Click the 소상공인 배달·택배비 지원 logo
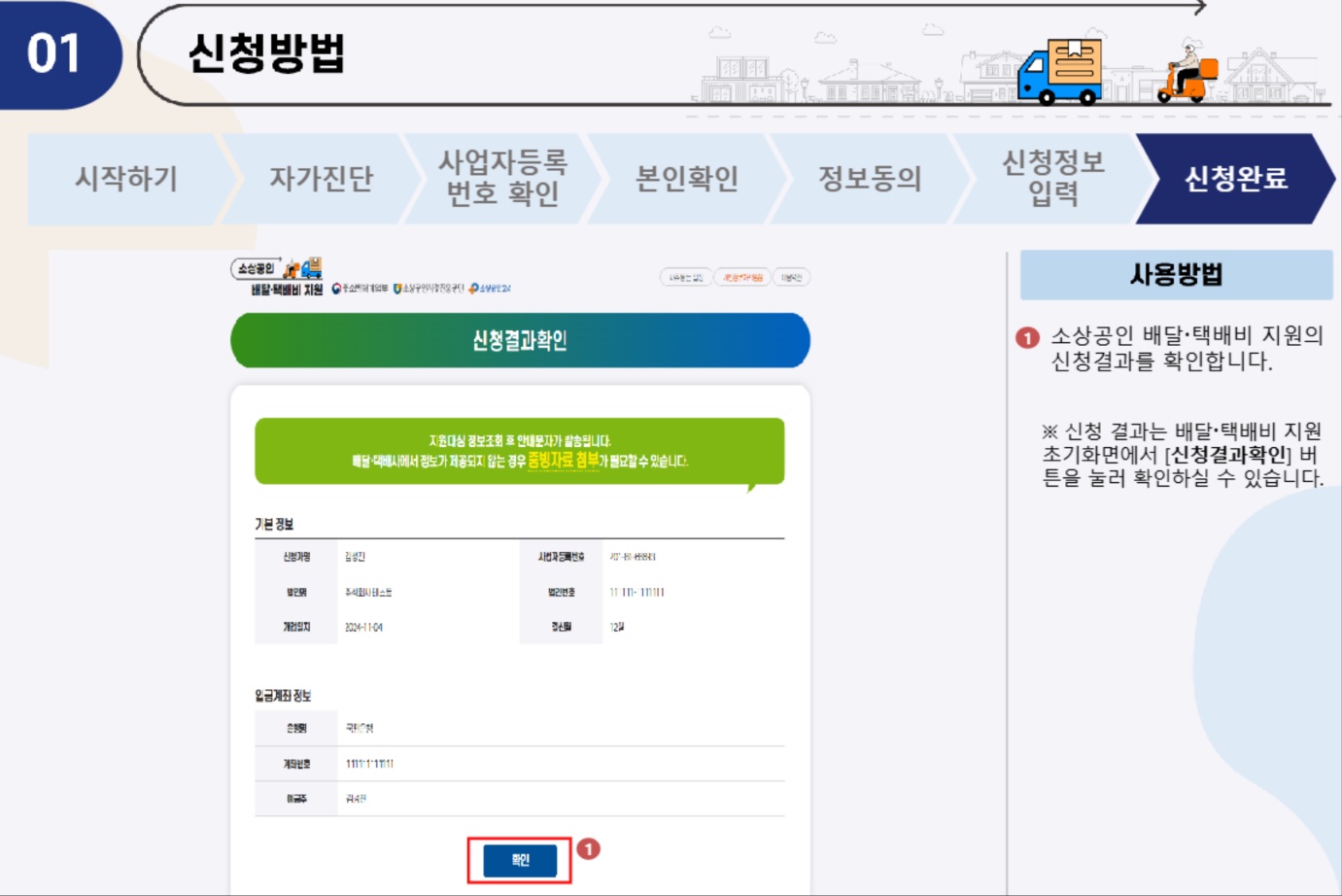Screen dimensions: 1342x896 point(277,277)
